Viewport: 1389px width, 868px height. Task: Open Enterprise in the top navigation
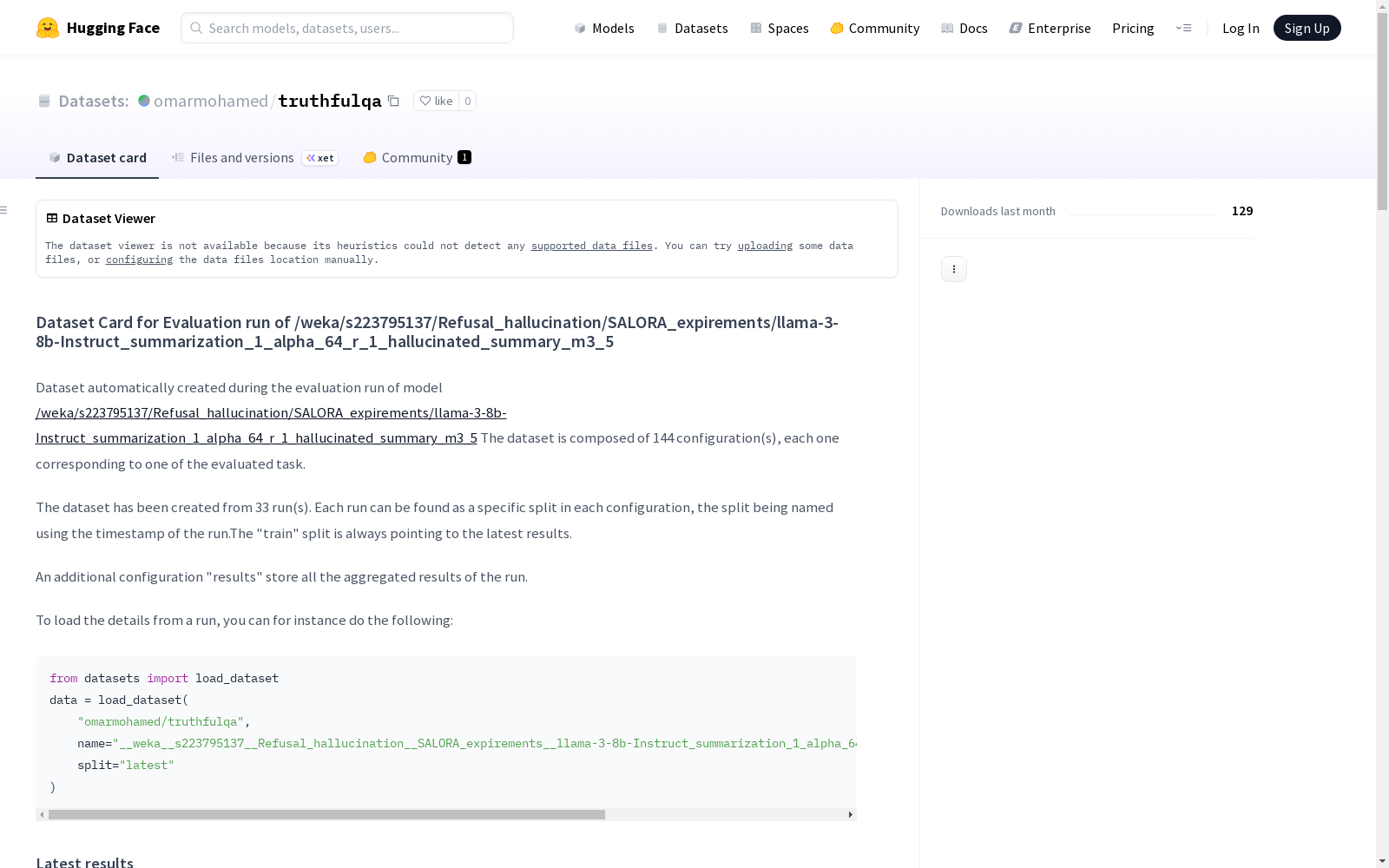[x=1050, y=28]
